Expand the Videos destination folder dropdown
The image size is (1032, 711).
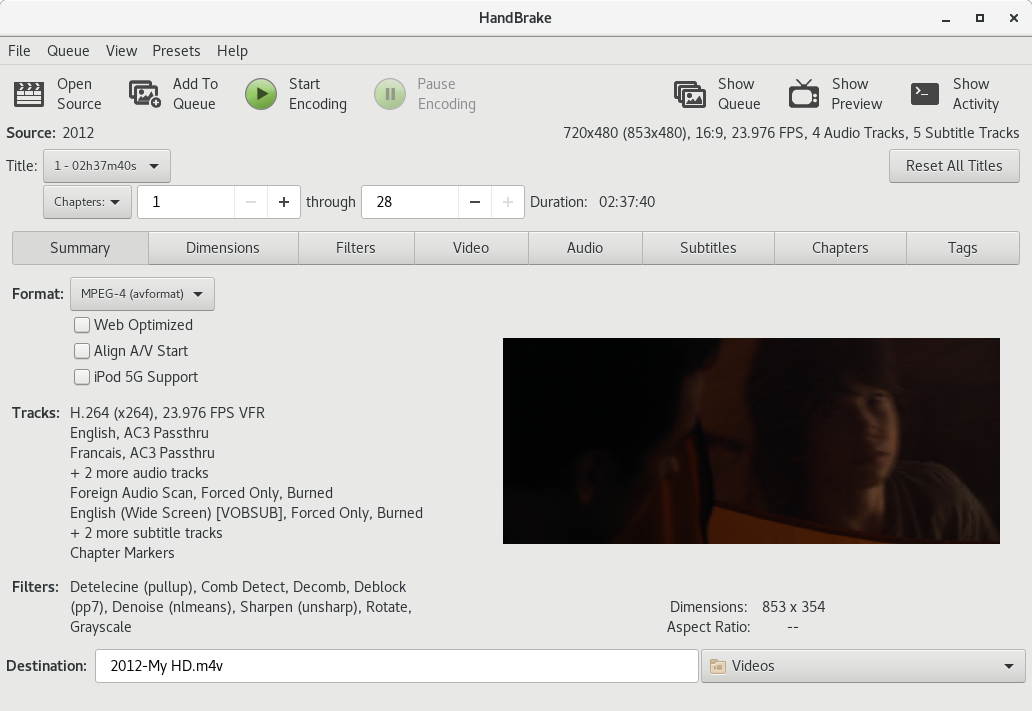[x=863, y=666]
